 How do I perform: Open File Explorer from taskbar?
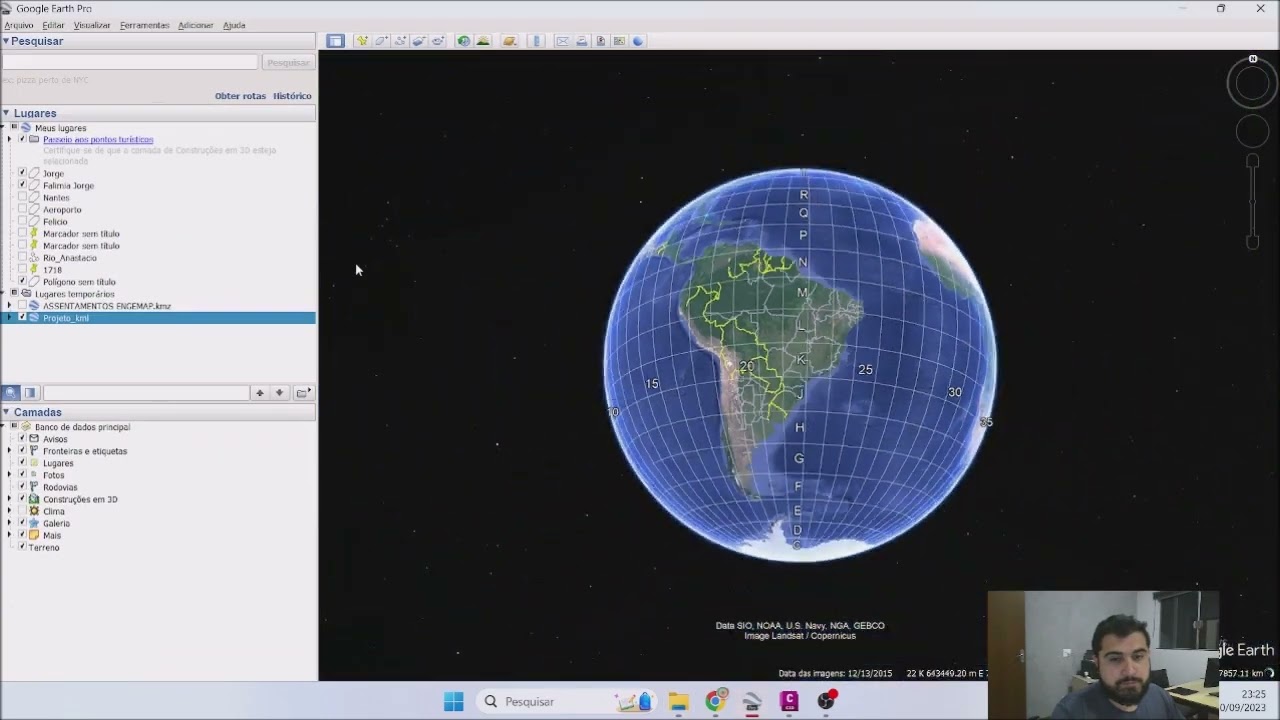[678, 701]
